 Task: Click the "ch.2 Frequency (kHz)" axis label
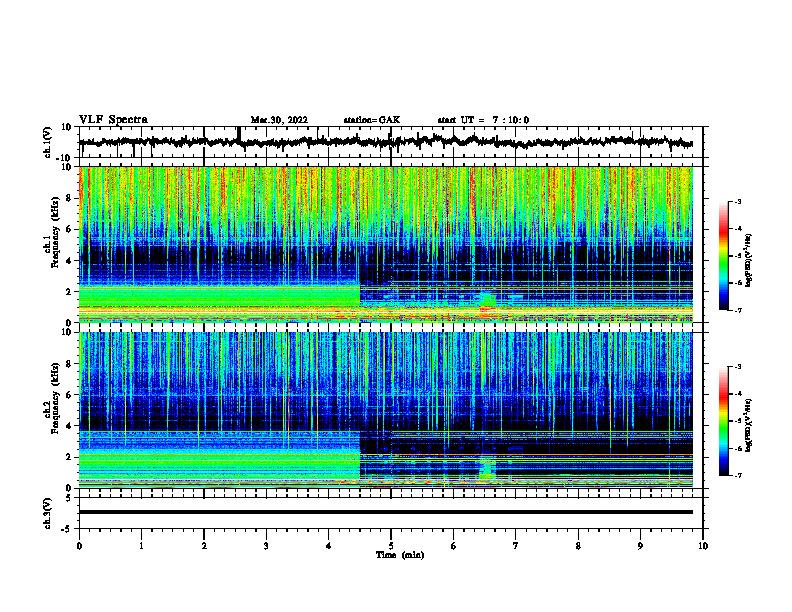pyautogui.click(x=51, y=398)
